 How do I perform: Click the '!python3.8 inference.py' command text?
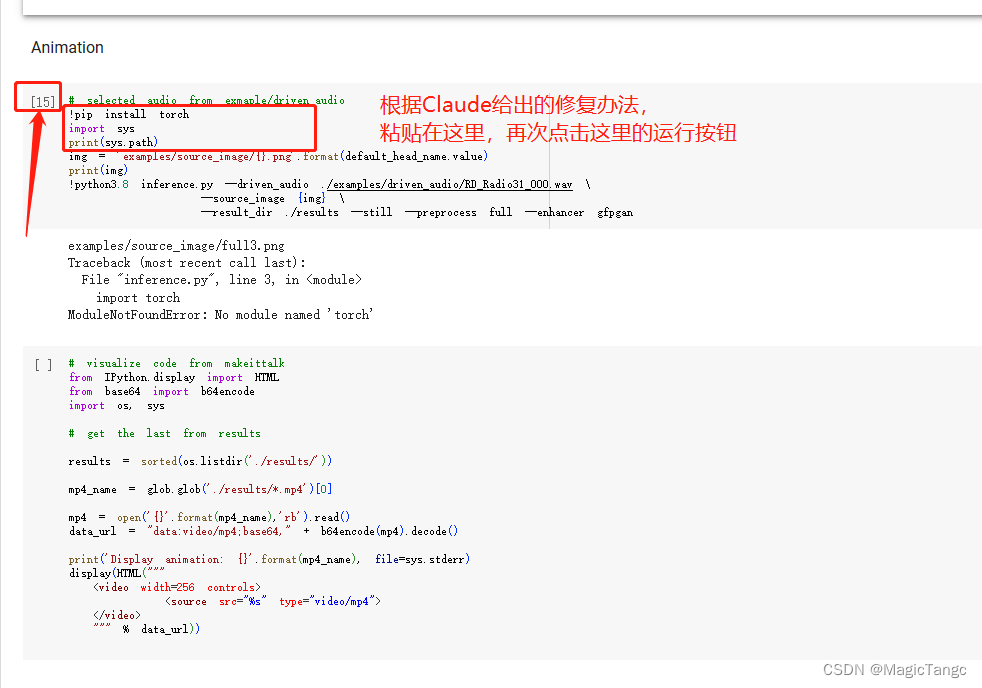click(141, 184)
